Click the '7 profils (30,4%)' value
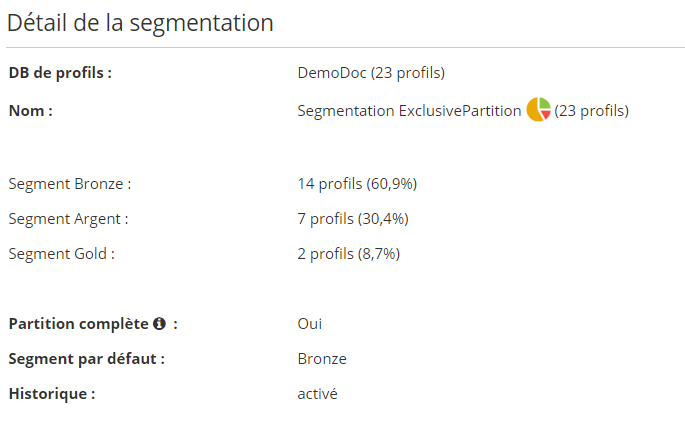 [x=353, y=219]
